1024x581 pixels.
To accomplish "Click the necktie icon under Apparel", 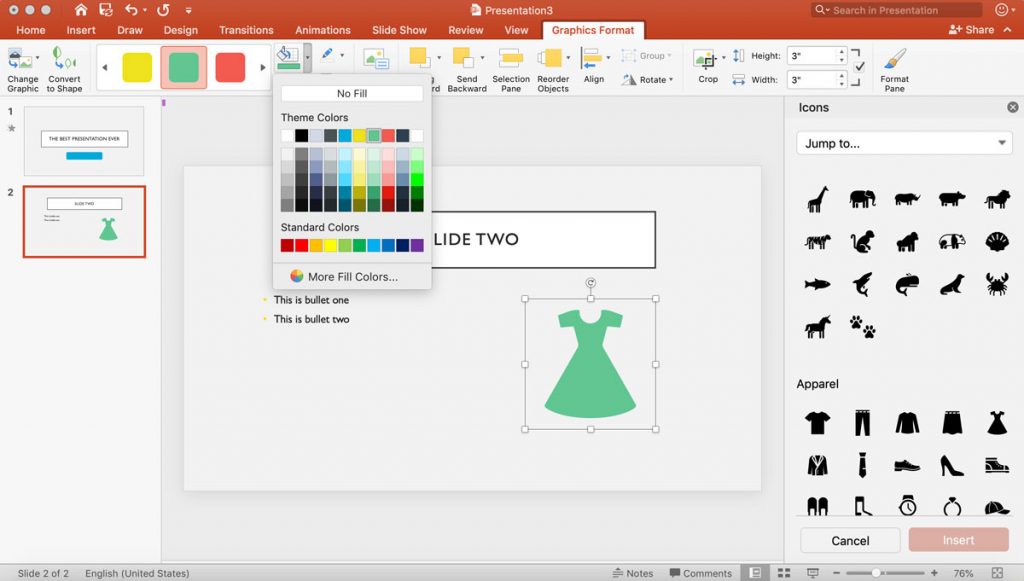I will click(x=862, y=464).
